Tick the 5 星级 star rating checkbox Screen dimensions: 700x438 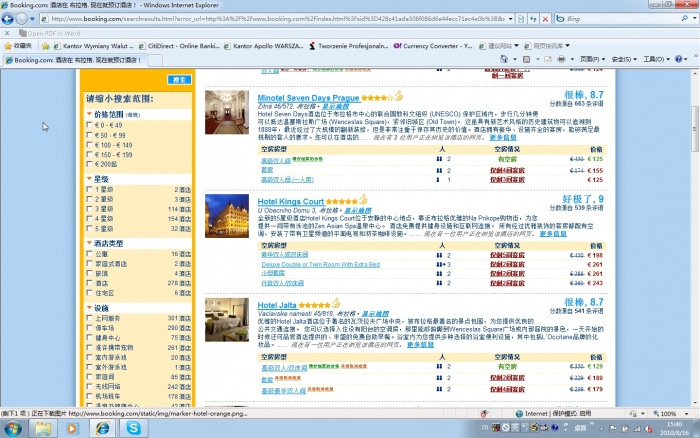pyautogui.click(x=90, y=228)
